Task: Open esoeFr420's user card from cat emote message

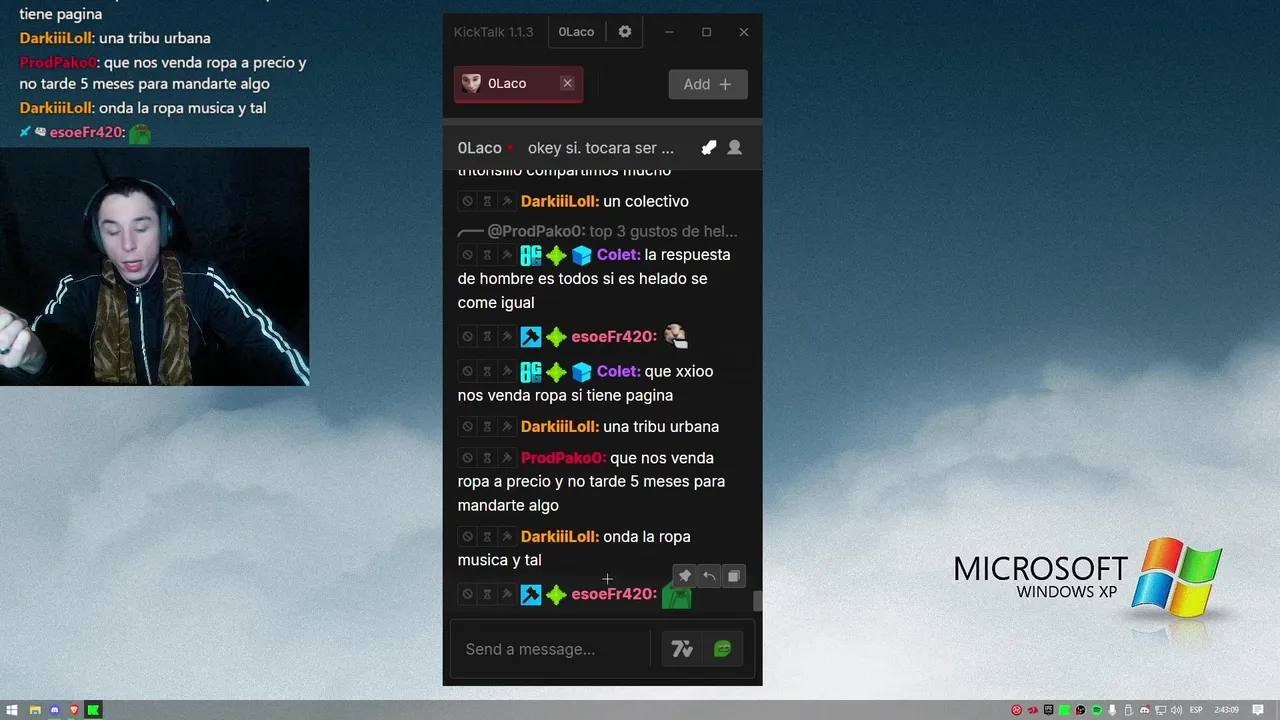Action: (x=614, y=337)
